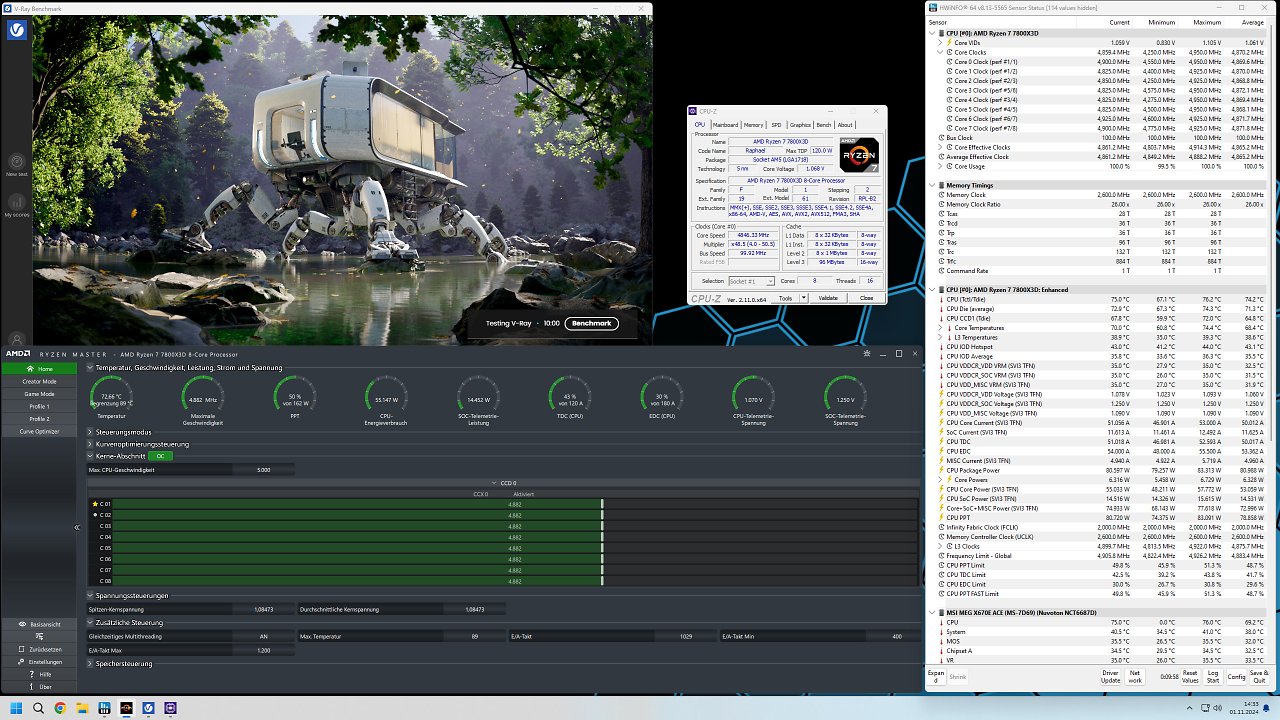Click Driver Update in HWiNFO
1280x720 pixels.
point(1111,677)
